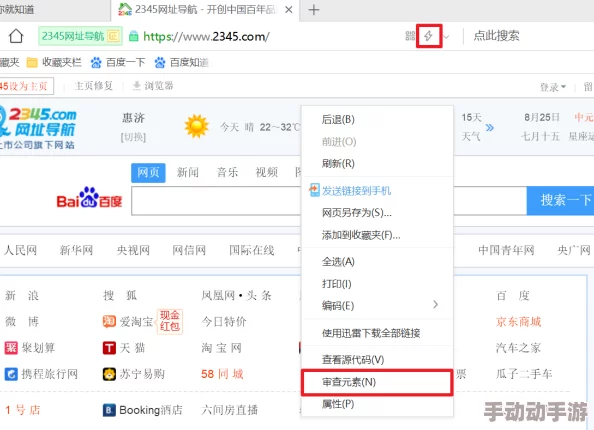Open the 凤凰网 link
Viewport: 594px width, 430px height.
pos(218,296)
